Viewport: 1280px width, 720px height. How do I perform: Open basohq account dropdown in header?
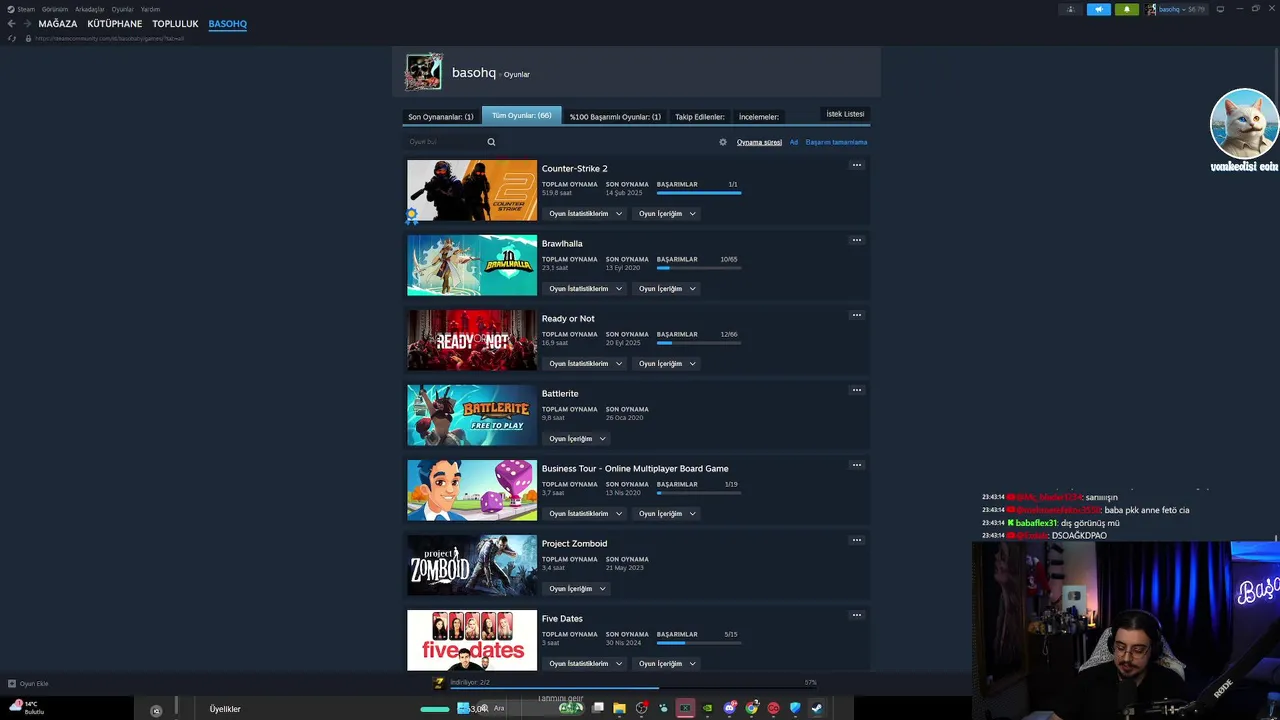click(1176, 9)
